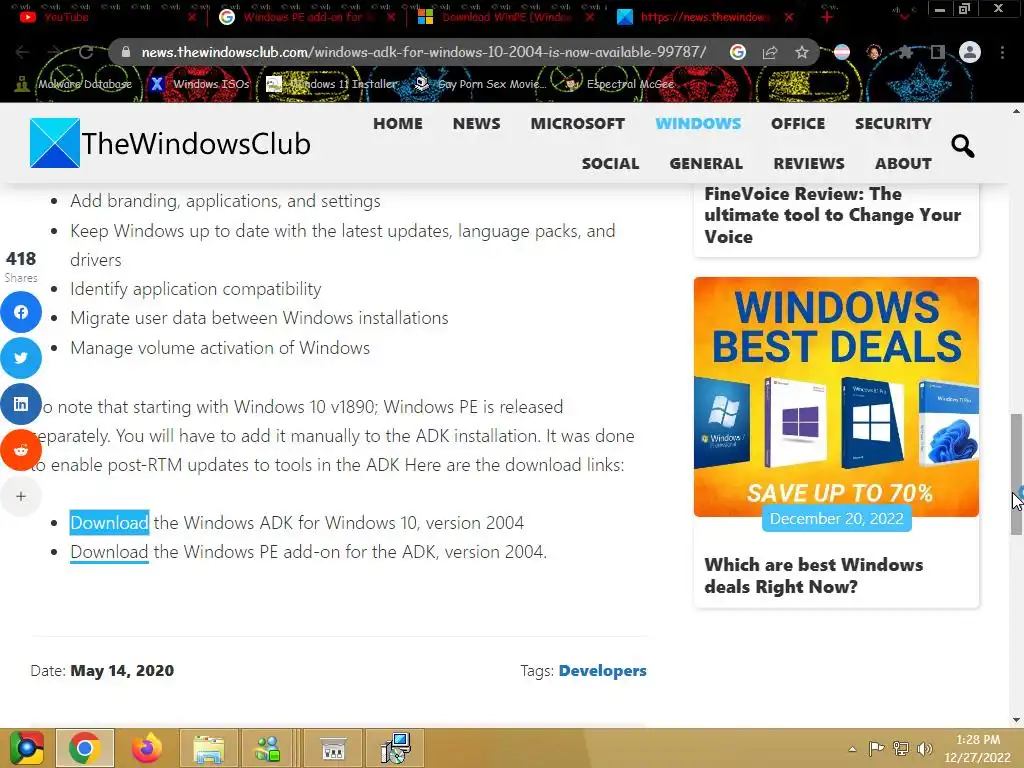This screenshot has height=768, width=1024.
Task: Open Malware Database bookmark
Action: (x=74, y=84)
